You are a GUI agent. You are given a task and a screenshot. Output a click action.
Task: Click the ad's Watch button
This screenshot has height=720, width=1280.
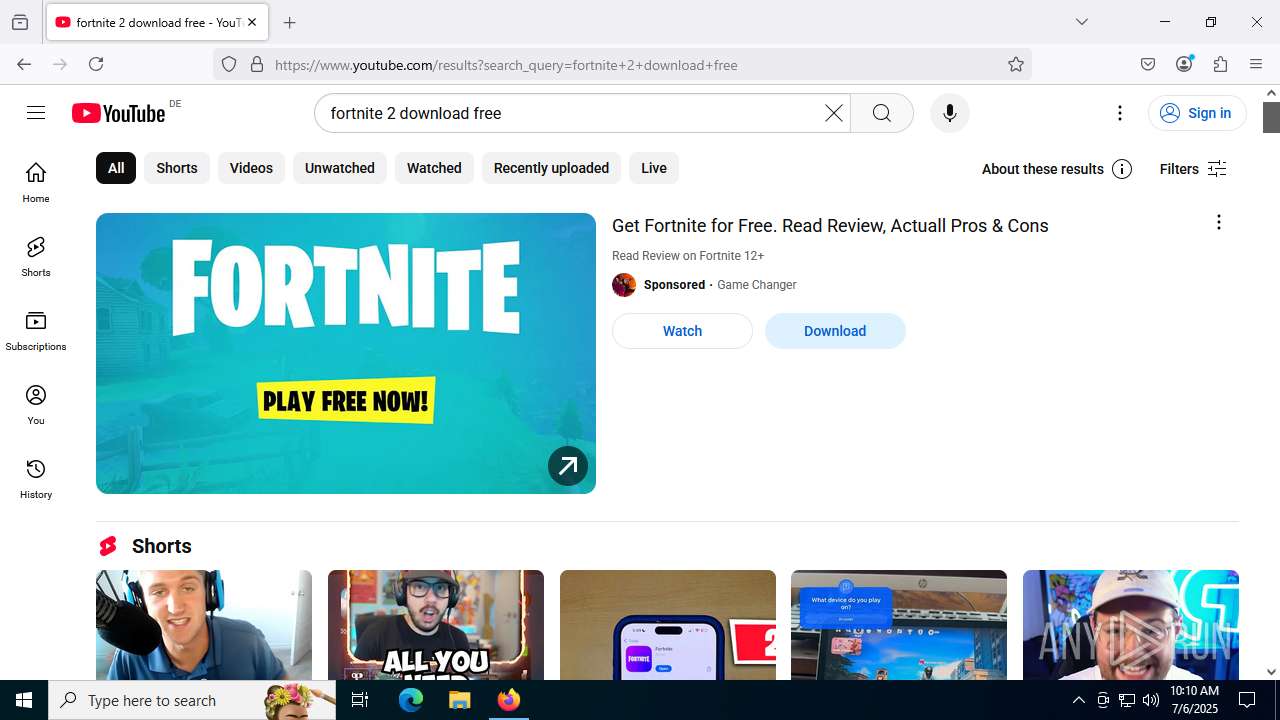coord(682,331)
